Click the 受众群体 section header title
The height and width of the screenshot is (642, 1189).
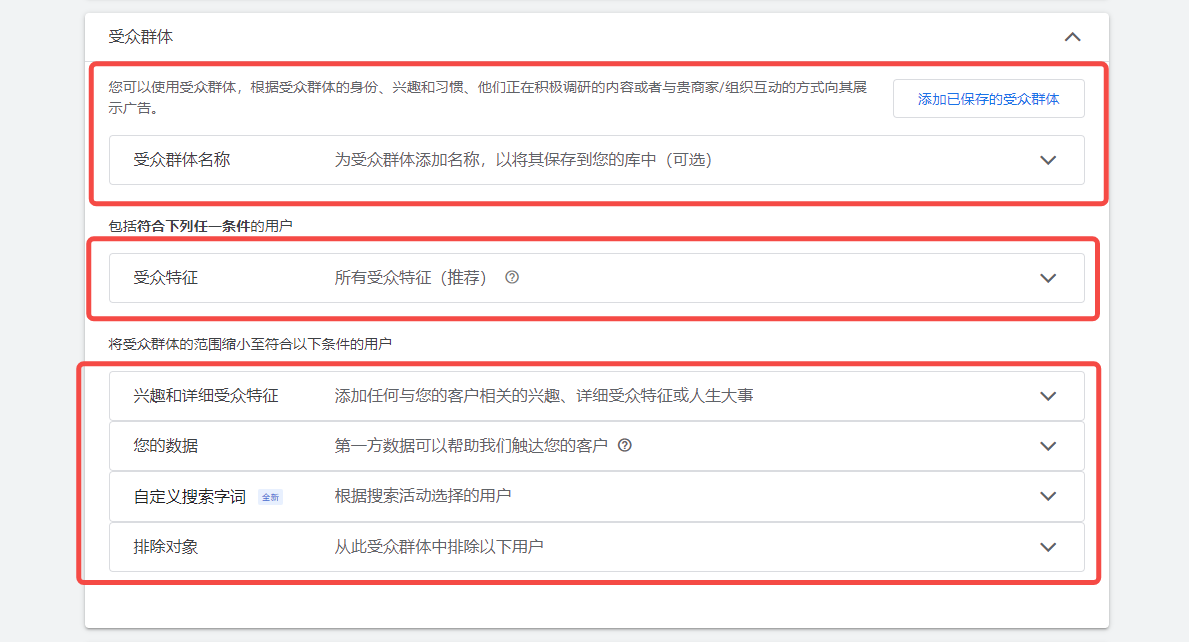(x=141, y=37)
